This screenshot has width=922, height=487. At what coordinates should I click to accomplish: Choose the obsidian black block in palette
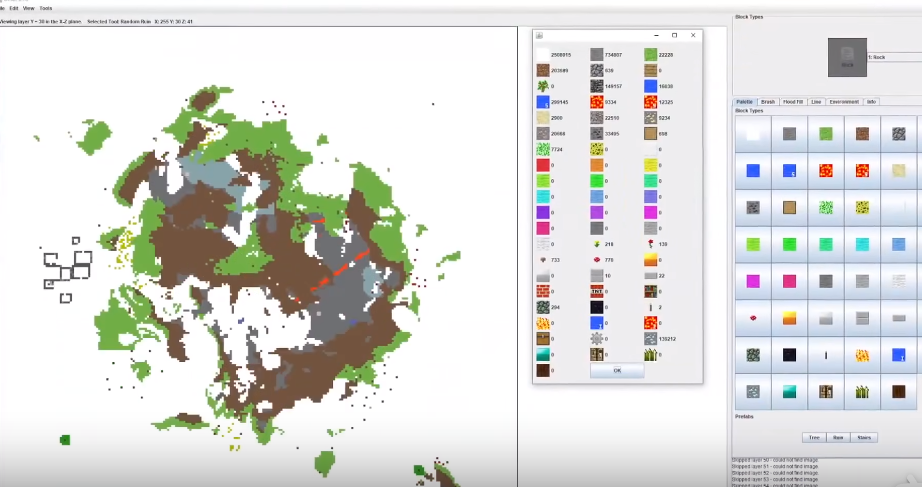click(789, 354)
